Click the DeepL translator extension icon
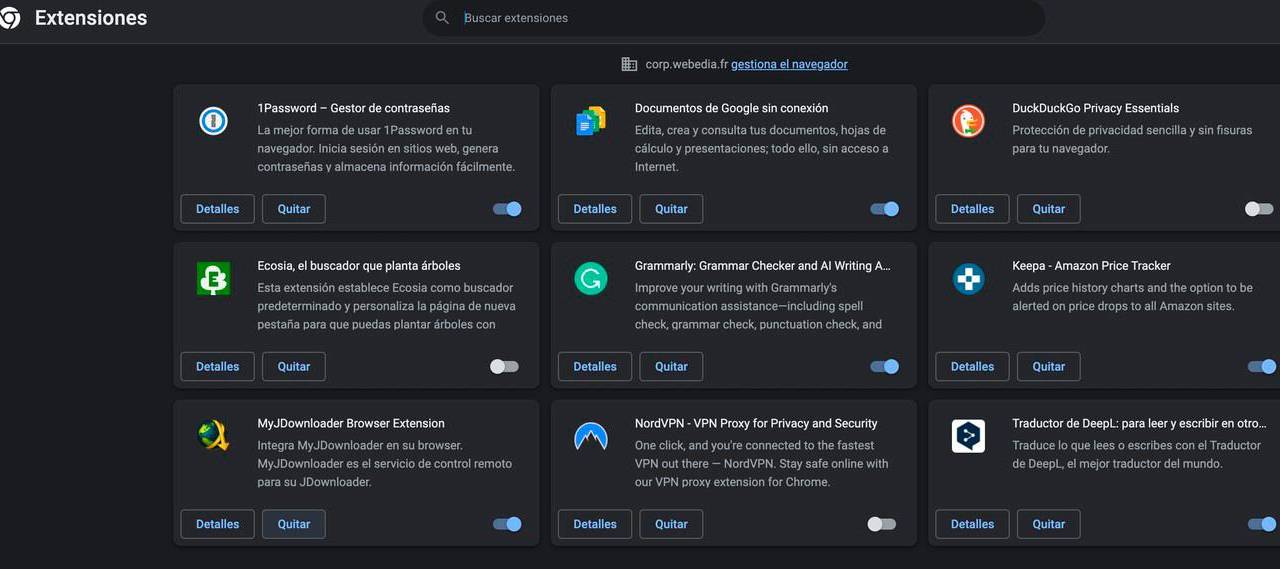 tap(968, 436)
